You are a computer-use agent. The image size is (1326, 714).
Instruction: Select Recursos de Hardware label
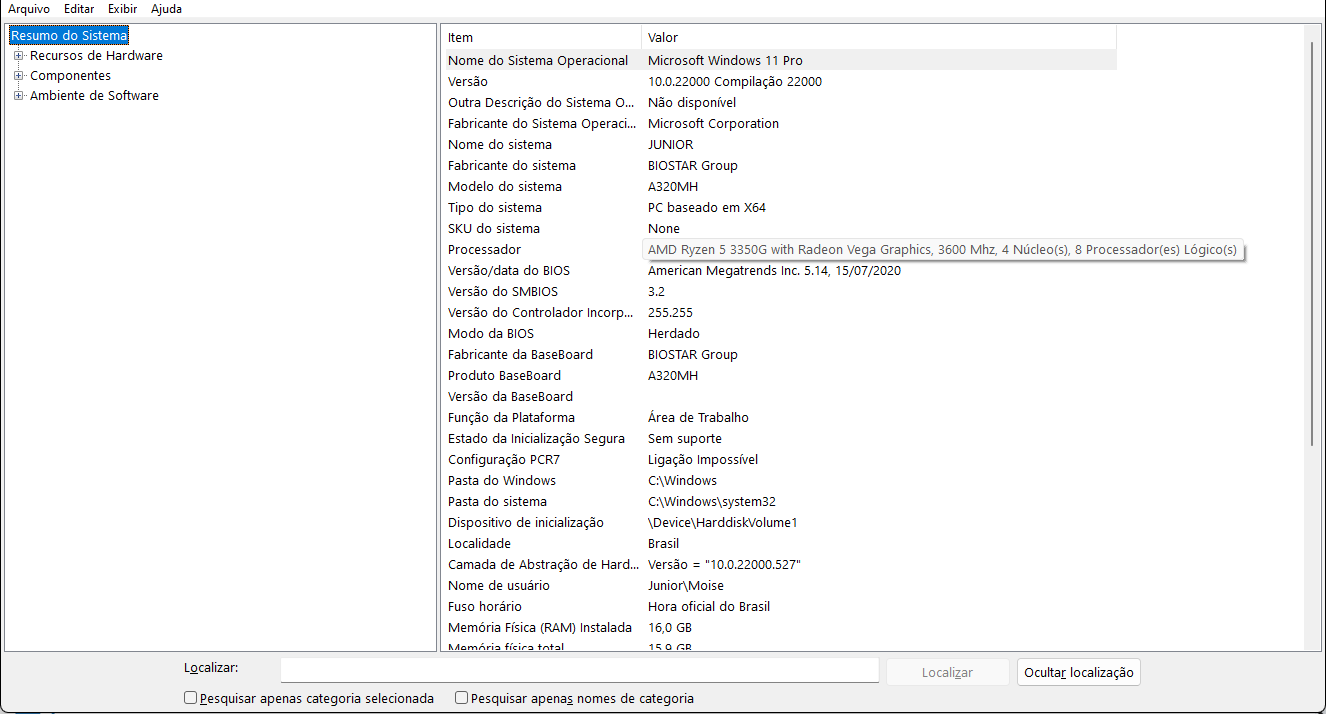[x=96, y=56]
